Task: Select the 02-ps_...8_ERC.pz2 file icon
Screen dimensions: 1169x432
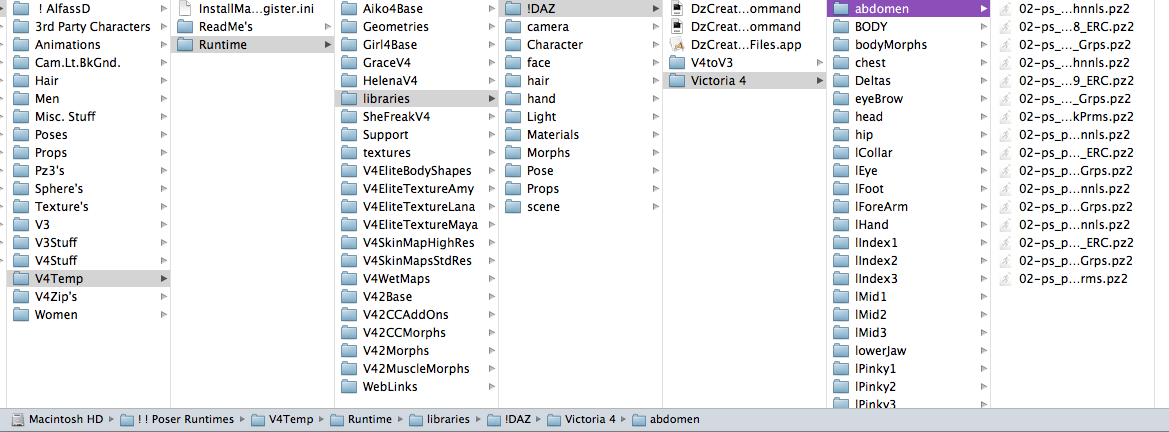Action: (x=1005, y=27)
